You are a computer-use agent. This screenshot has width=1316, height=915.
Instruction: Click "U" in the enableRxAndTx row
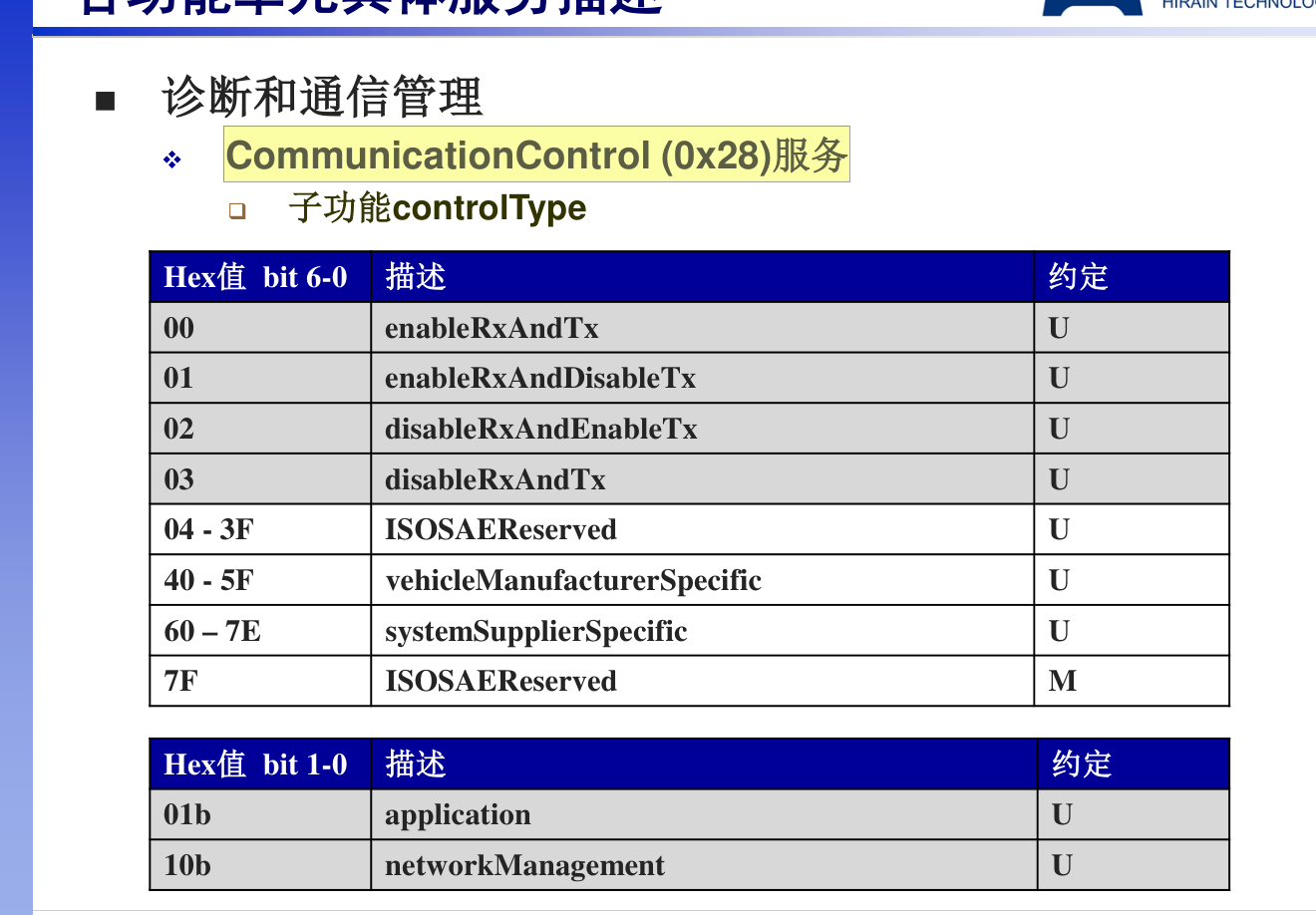pos(1132,328)
